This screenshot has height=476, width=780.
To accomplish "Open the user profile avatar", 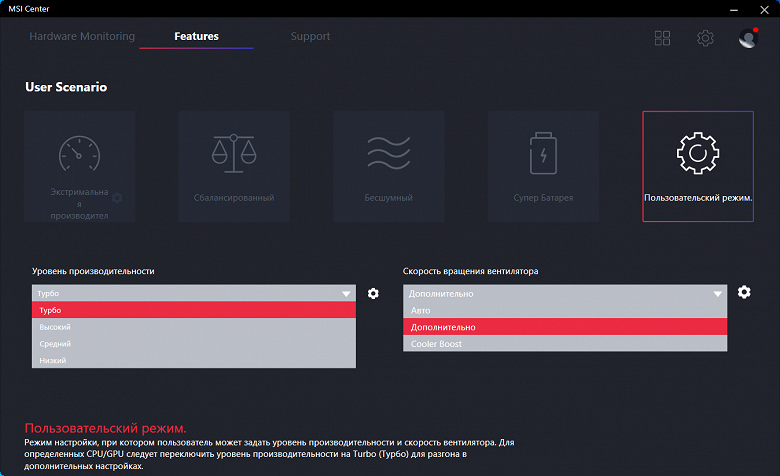I will [748, 38].
